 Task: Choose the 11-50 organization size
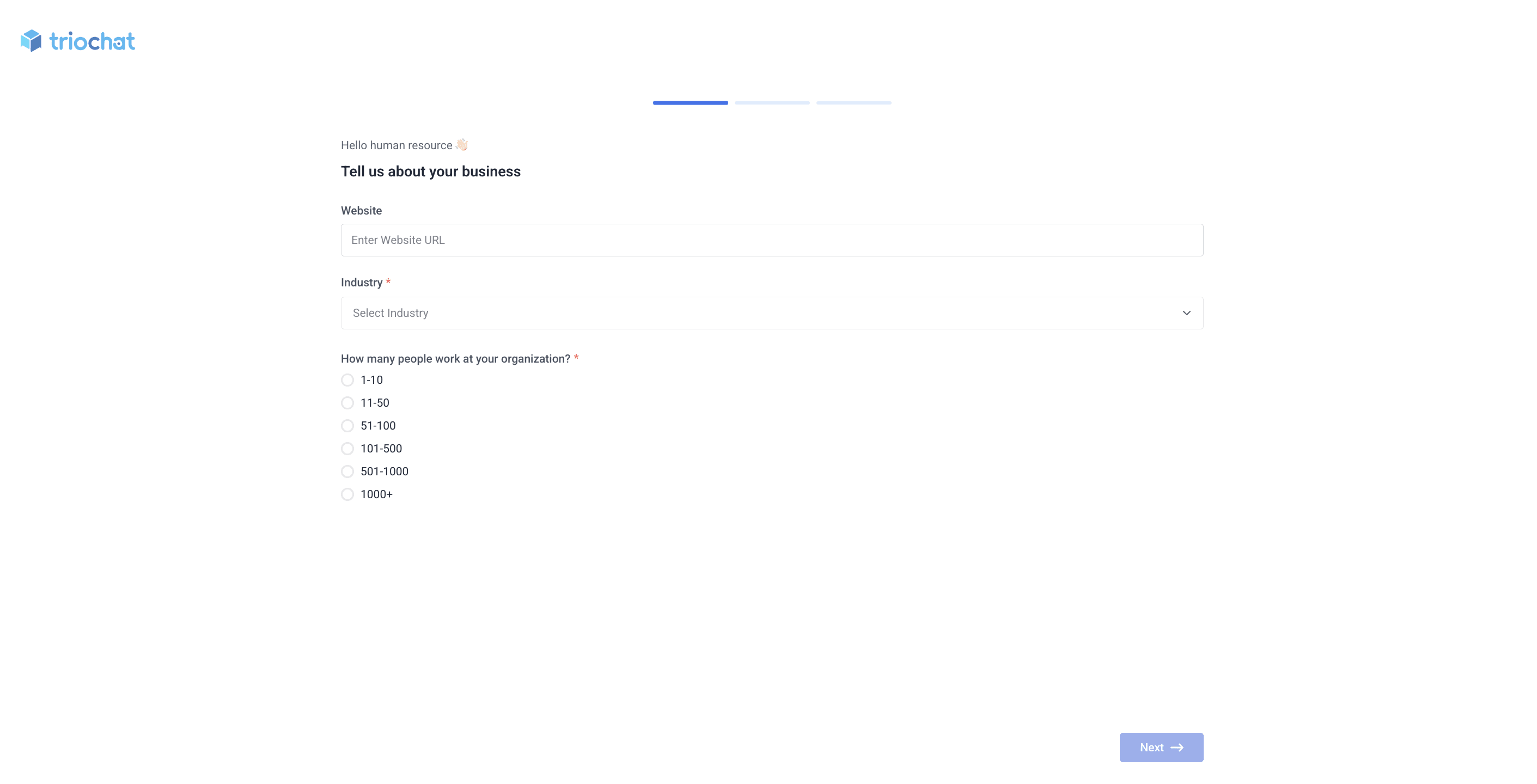[x=347, y=403]
